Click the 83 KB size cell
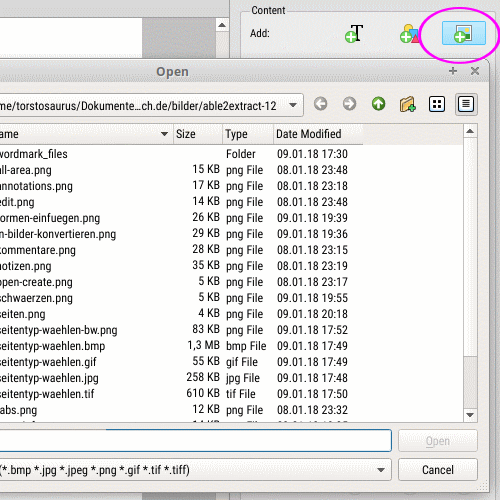Viewport: 500px width, 500px height. (206, 329)
